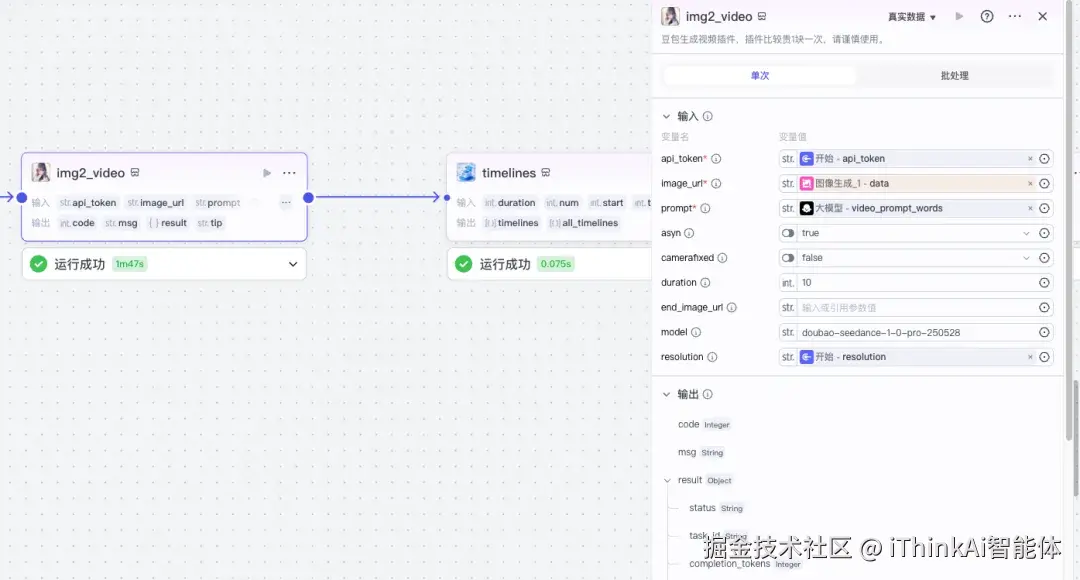The image size is (1080, 580).
Task: Show info for end_image_url parameter
Action: pos(731,308)
